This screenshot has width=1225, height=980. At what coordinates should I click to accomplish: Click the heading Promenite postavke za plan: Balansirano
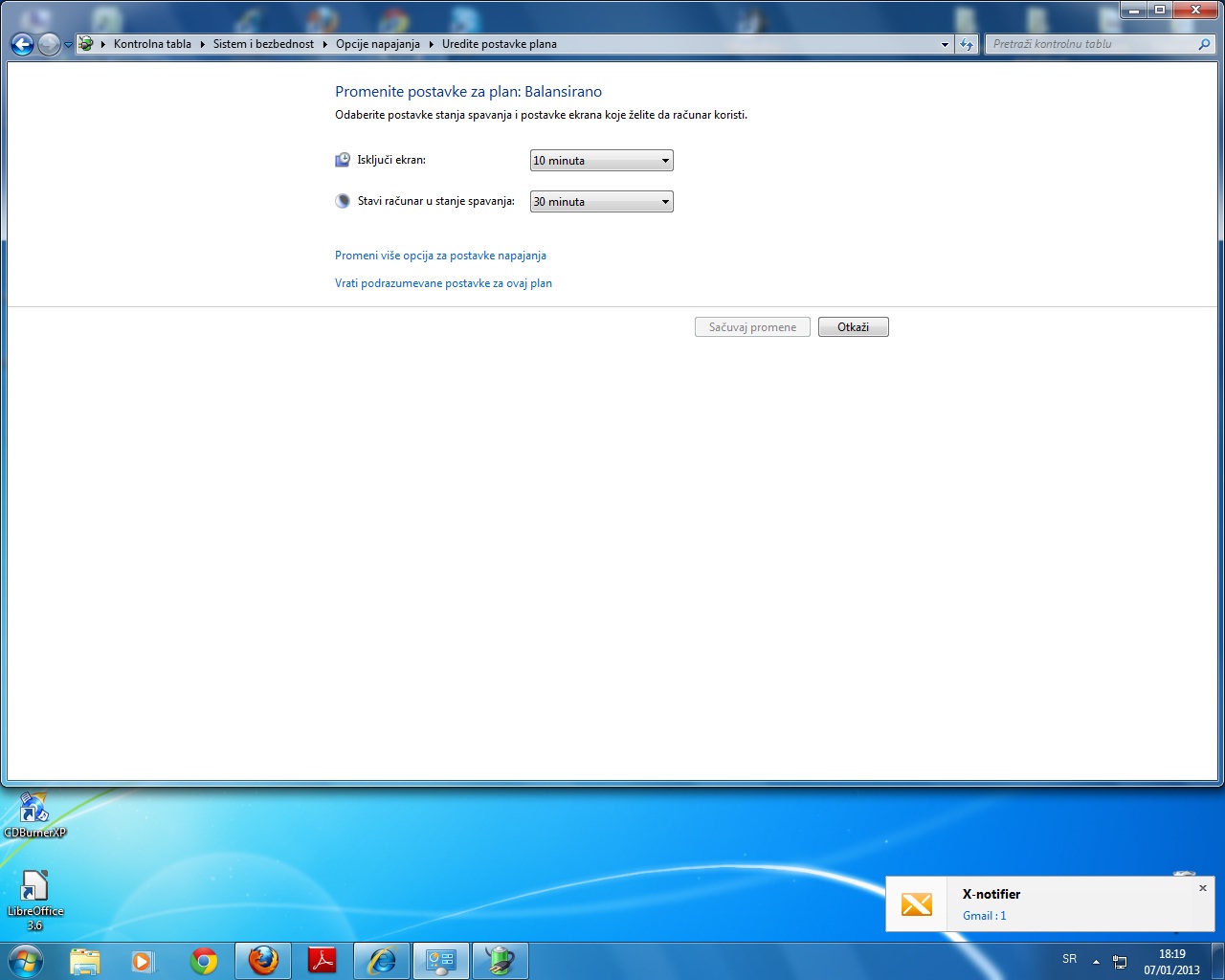(468, 92)
